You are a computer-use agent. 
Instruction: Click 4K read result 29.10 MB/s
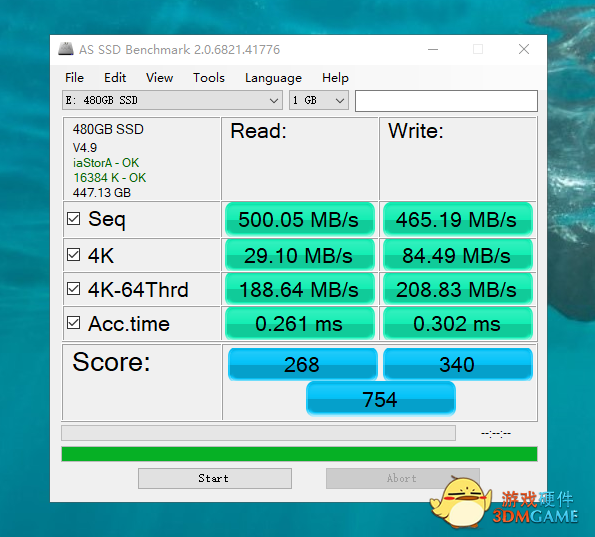tap(300, 255)
